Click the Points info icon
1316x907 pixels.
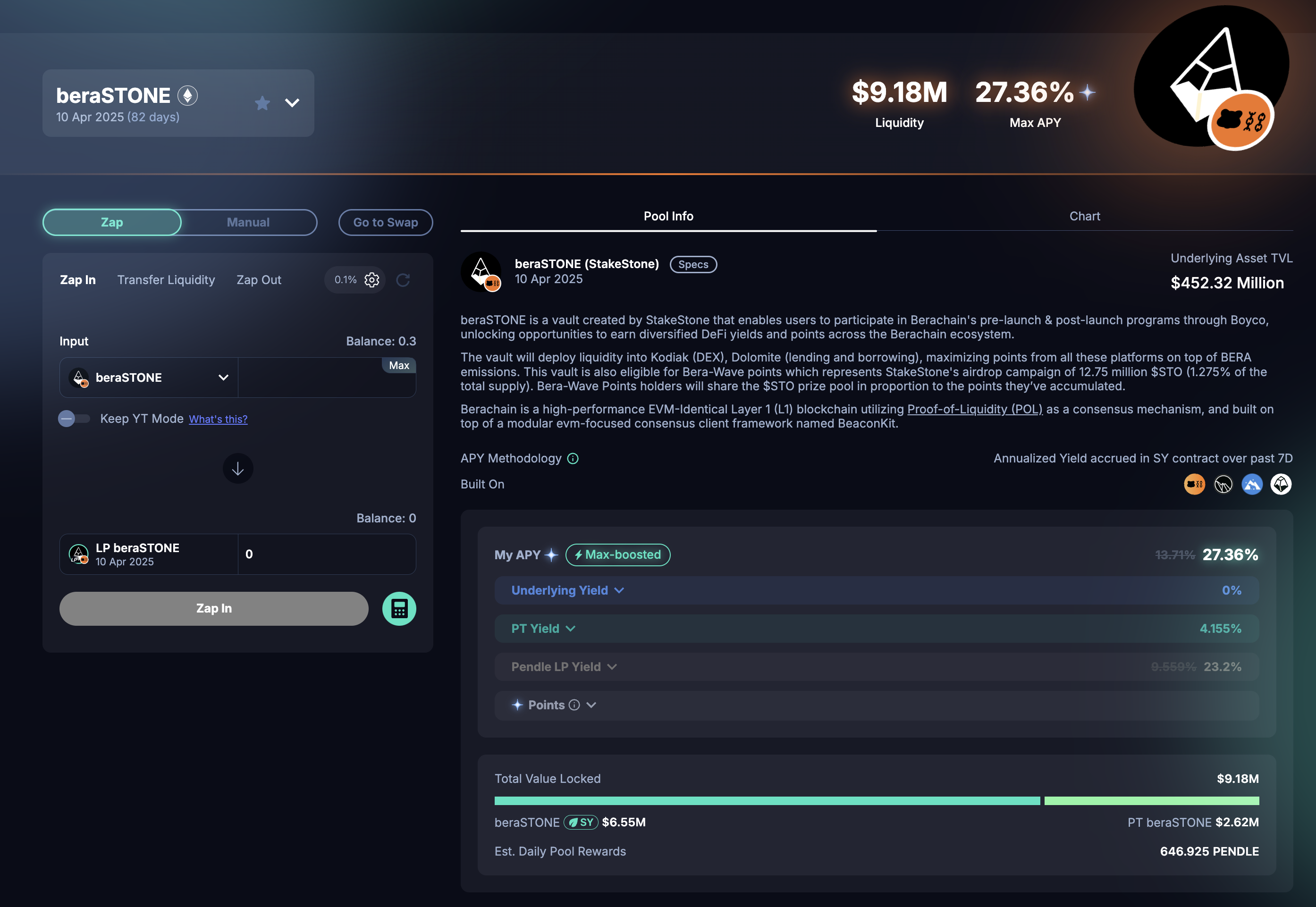(x=575, y=705)
